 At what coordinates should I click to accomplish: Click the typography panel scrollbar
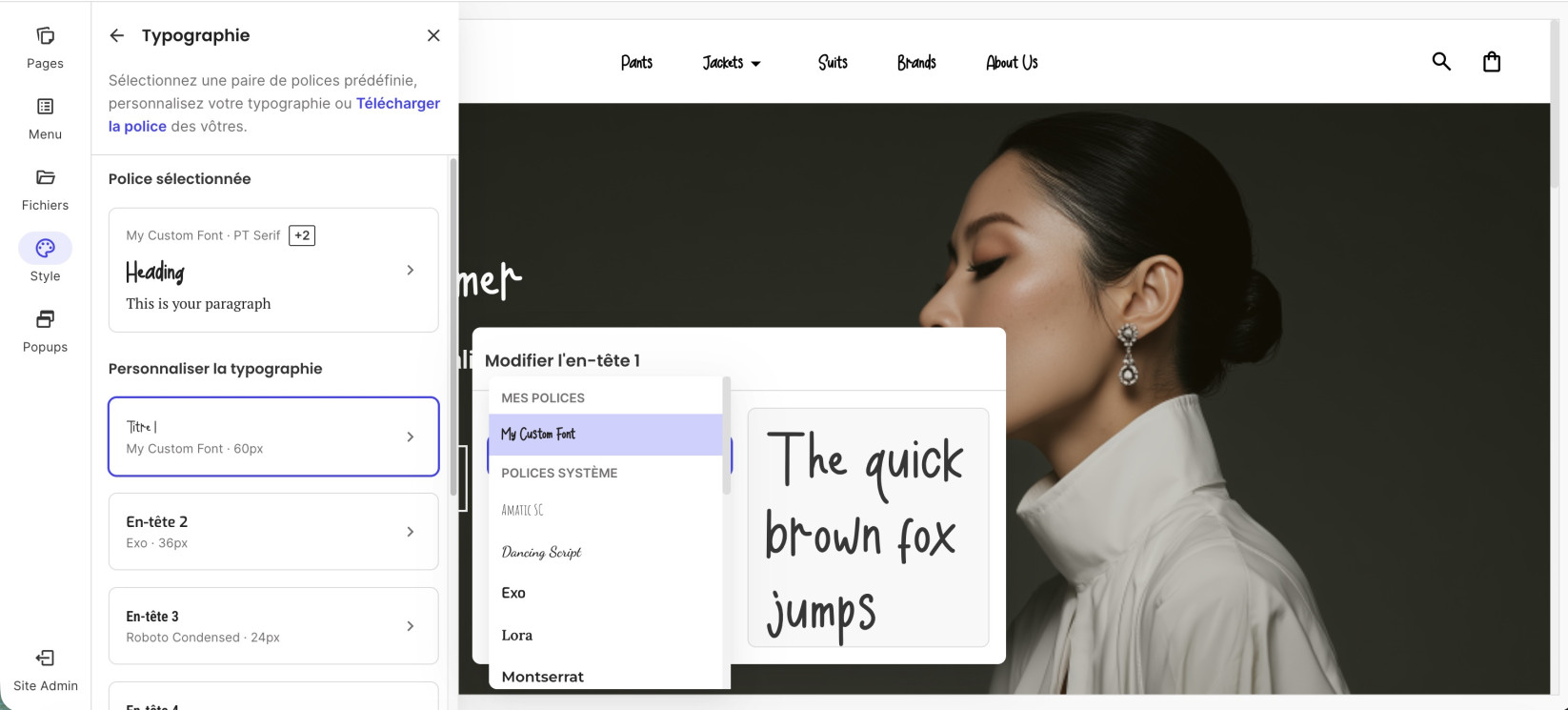tap(453, 326)
